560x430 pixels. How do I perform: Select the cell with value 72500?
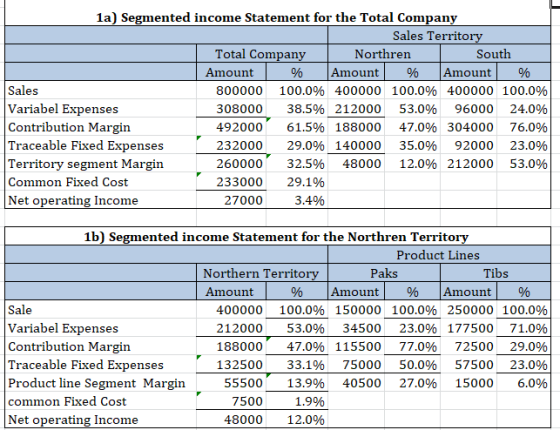click(x=468, y=346)
